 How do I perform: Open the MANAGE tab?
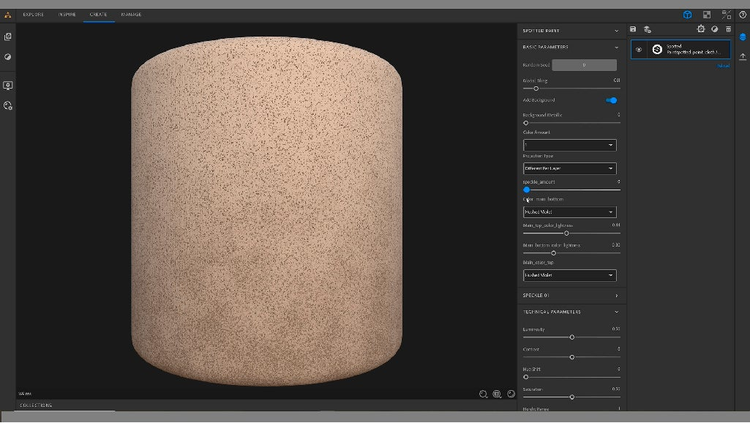[x=131, y=14]
